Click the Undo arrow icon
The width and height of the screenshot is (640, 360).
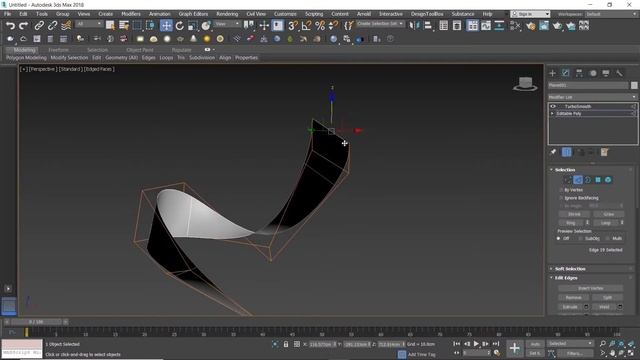pos(10,26)
